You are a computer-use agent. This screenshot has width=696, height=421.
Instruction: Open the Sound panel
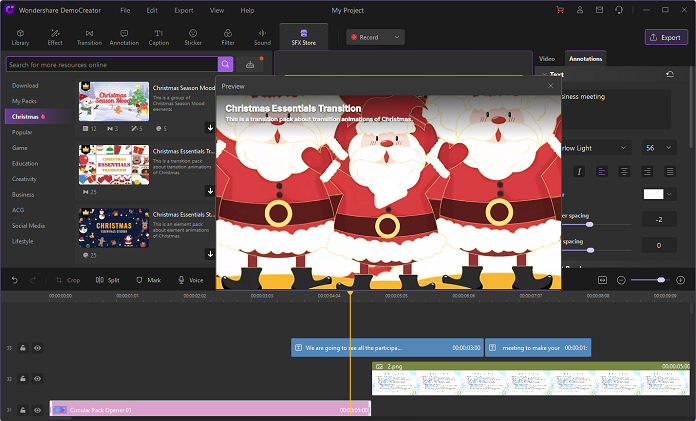262,37
